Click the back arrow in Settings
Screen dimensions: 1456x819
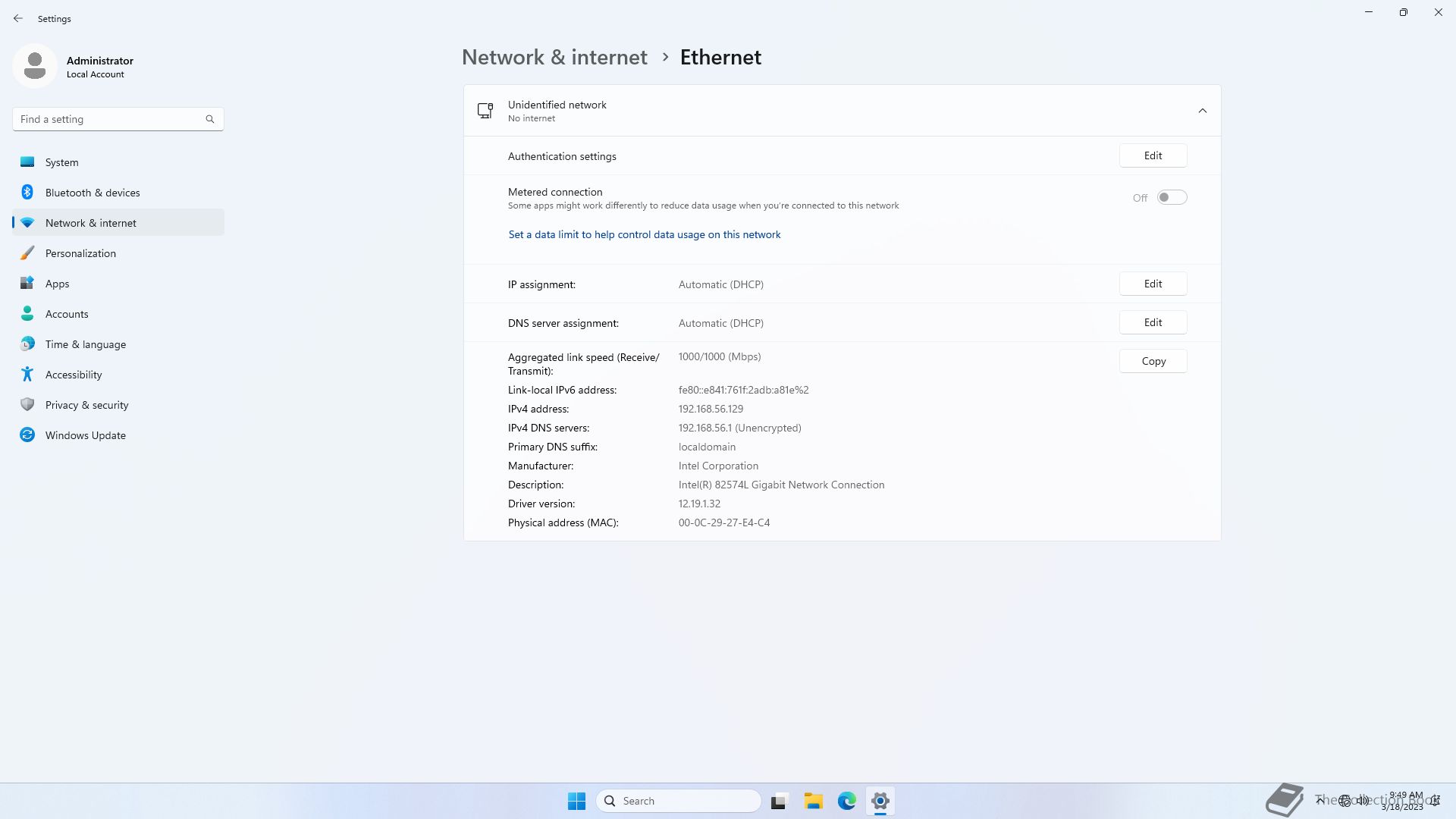(x=18, y=18)
